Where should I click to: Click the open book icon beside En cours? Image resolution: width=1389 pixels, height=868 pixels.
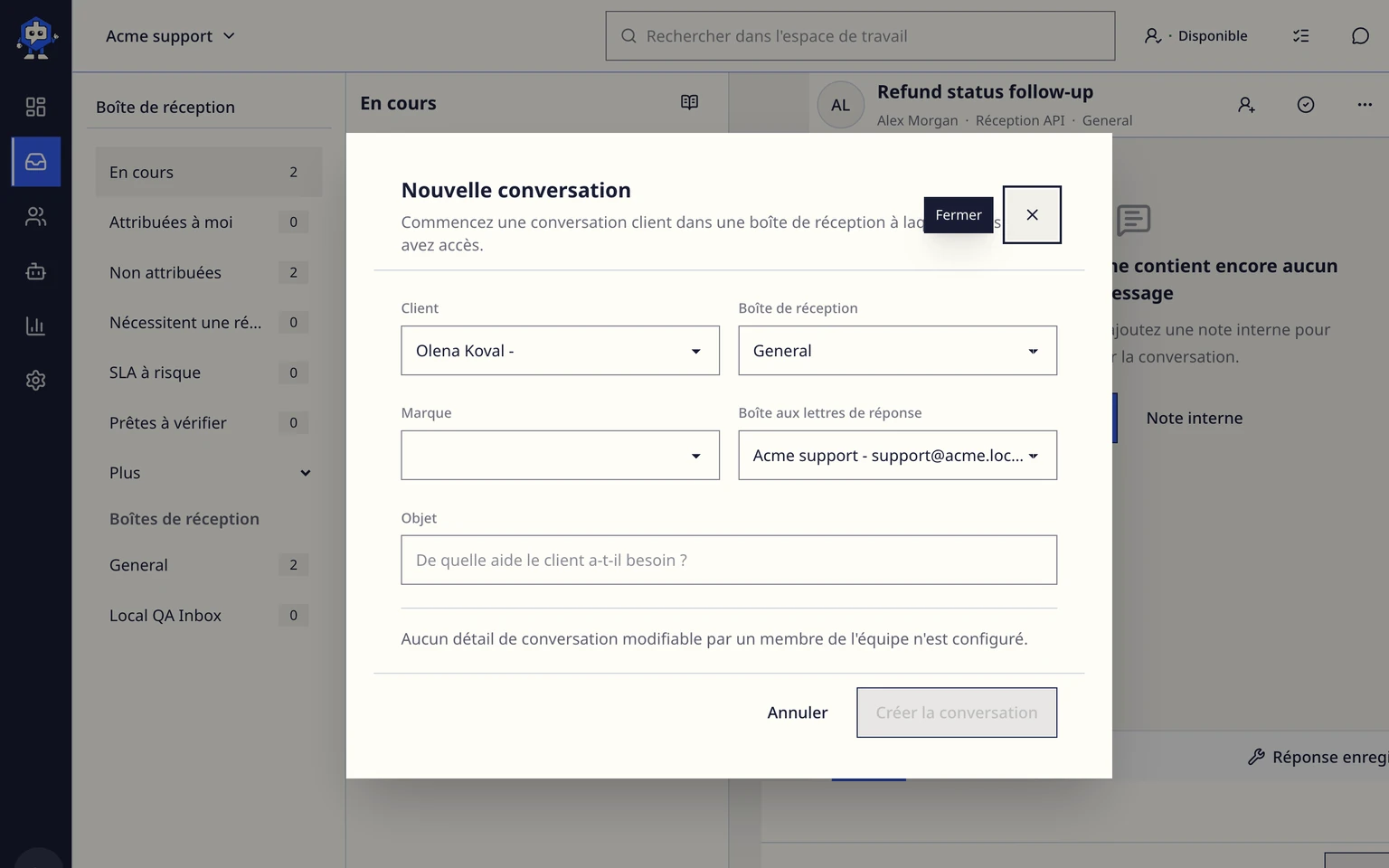[689, 102]
